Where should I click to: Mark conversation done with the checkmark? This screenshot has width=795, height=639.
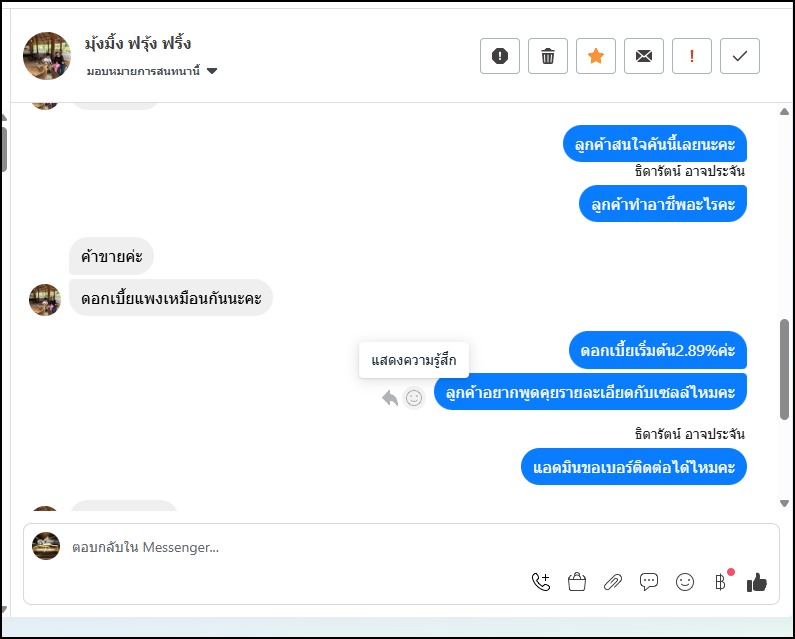[x=740, y=56]
